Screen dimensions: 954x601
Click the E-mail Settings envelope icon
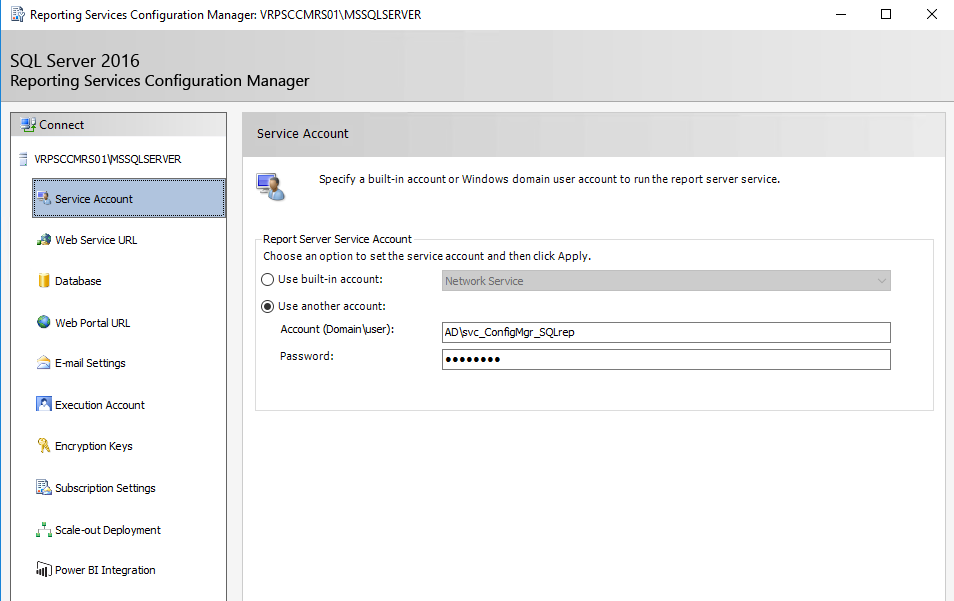[x=44, y=363]
